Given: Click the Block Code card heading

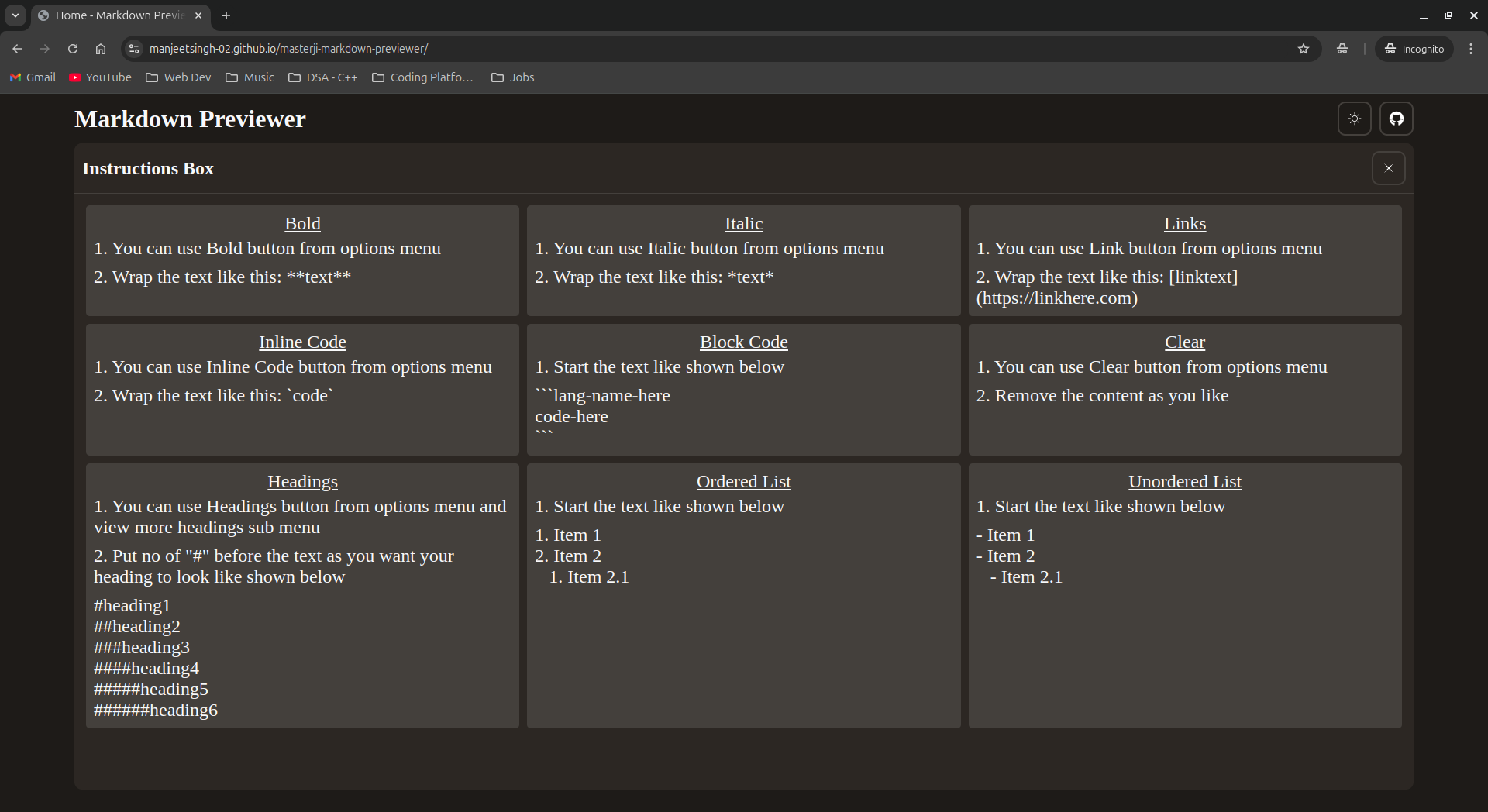Looking at the screenshot, I should 744,342.
